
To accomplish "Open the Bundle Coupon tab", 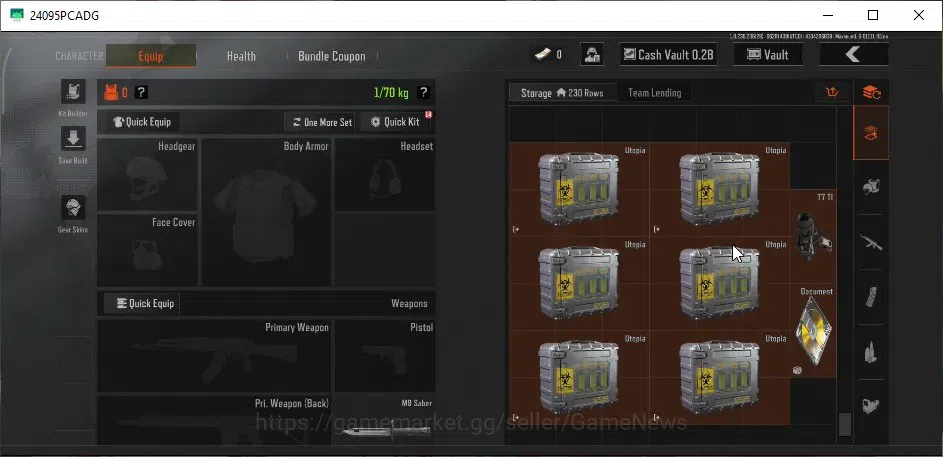I will click(332, 56).
